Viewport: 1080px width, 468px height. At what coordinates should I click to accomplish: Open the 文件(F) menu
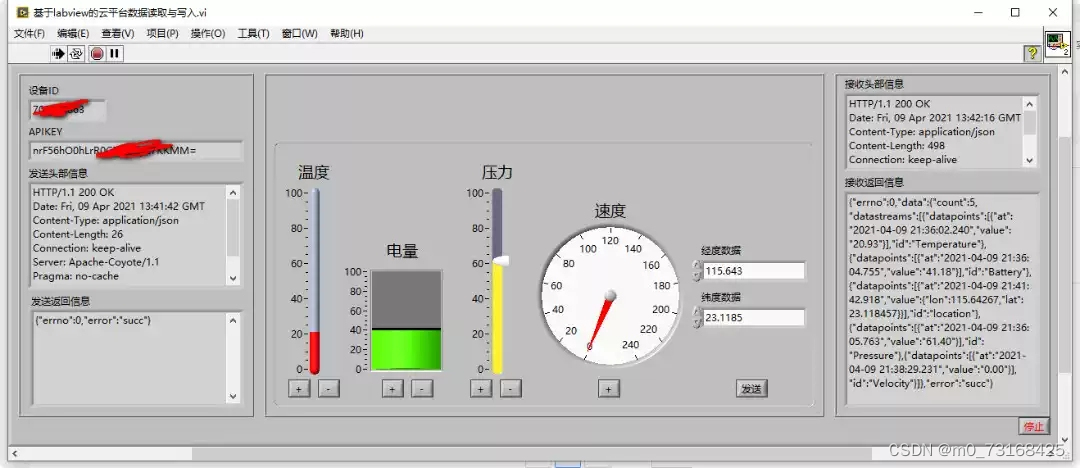(x=29, y=33)
